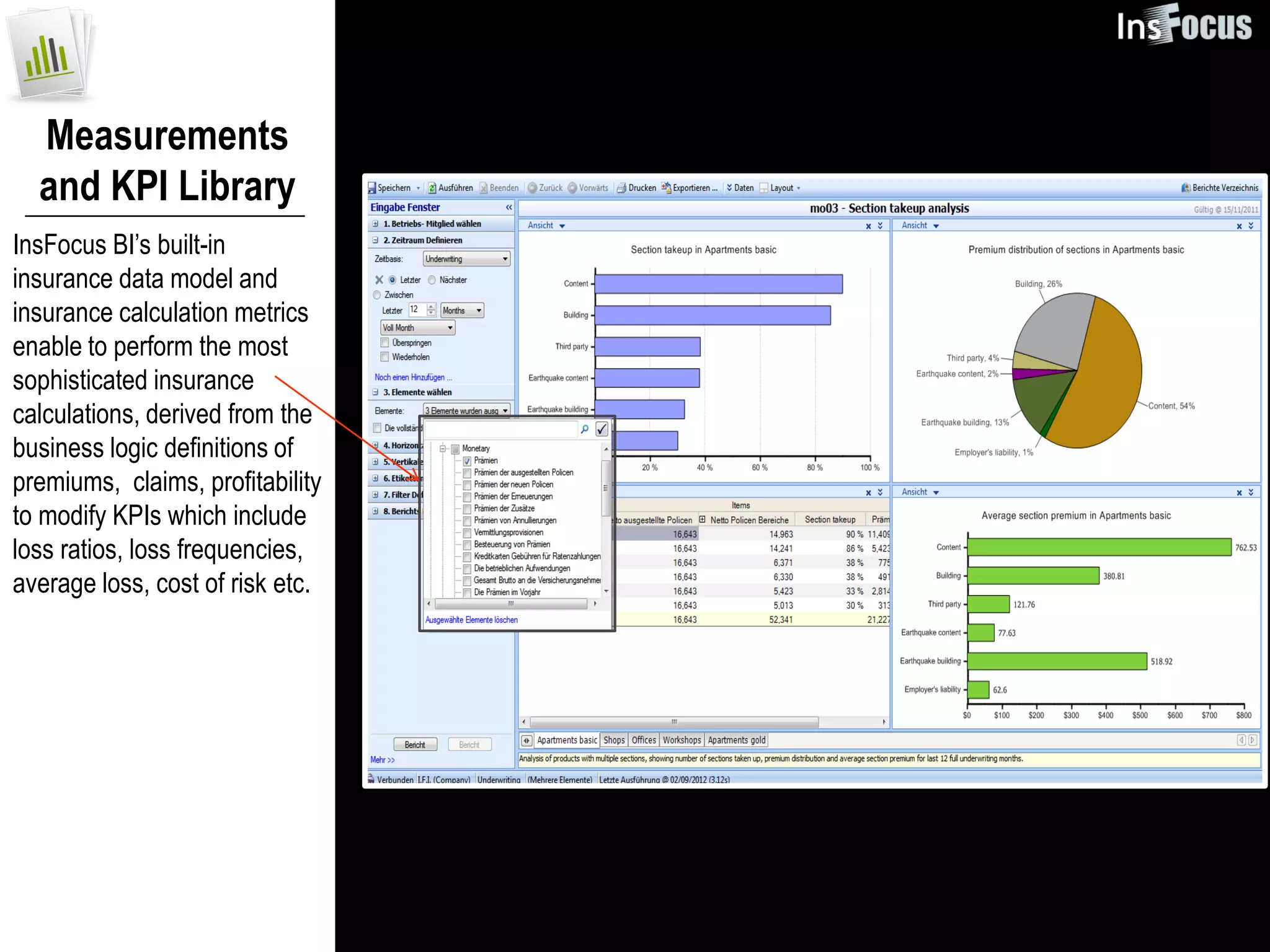Run the report with Ausführen
The image size is (1270, 952).
coord(450,188)
